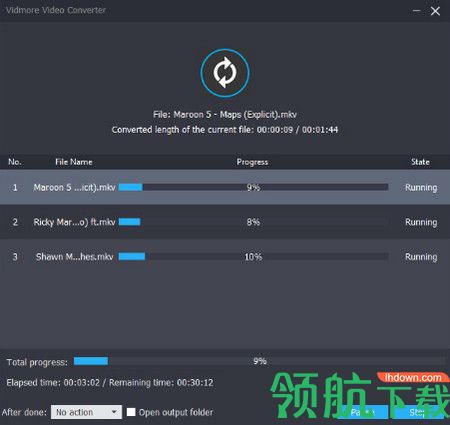Select row 1 Maroon 5 mkv file
This screenshot has width=450, height=425.
(x=225, y=187)
